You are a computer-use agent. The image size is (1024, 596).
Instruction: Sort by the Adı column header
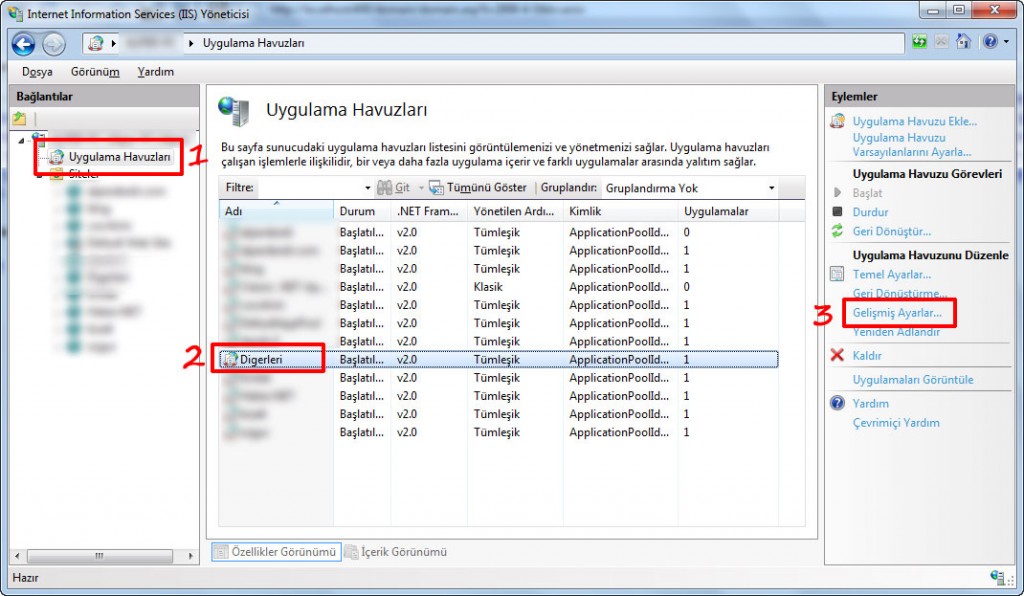(x=276, y=212)
